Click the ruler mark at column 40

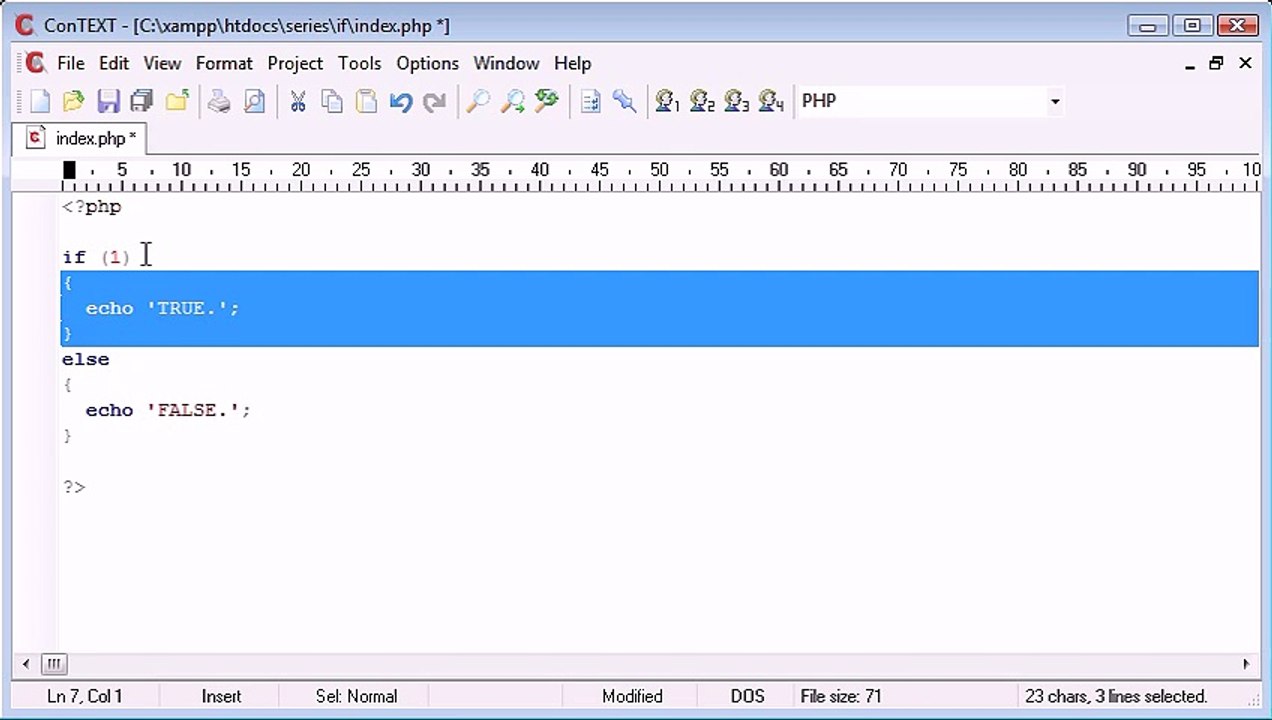pyautogui.click(x=540, y=171)
